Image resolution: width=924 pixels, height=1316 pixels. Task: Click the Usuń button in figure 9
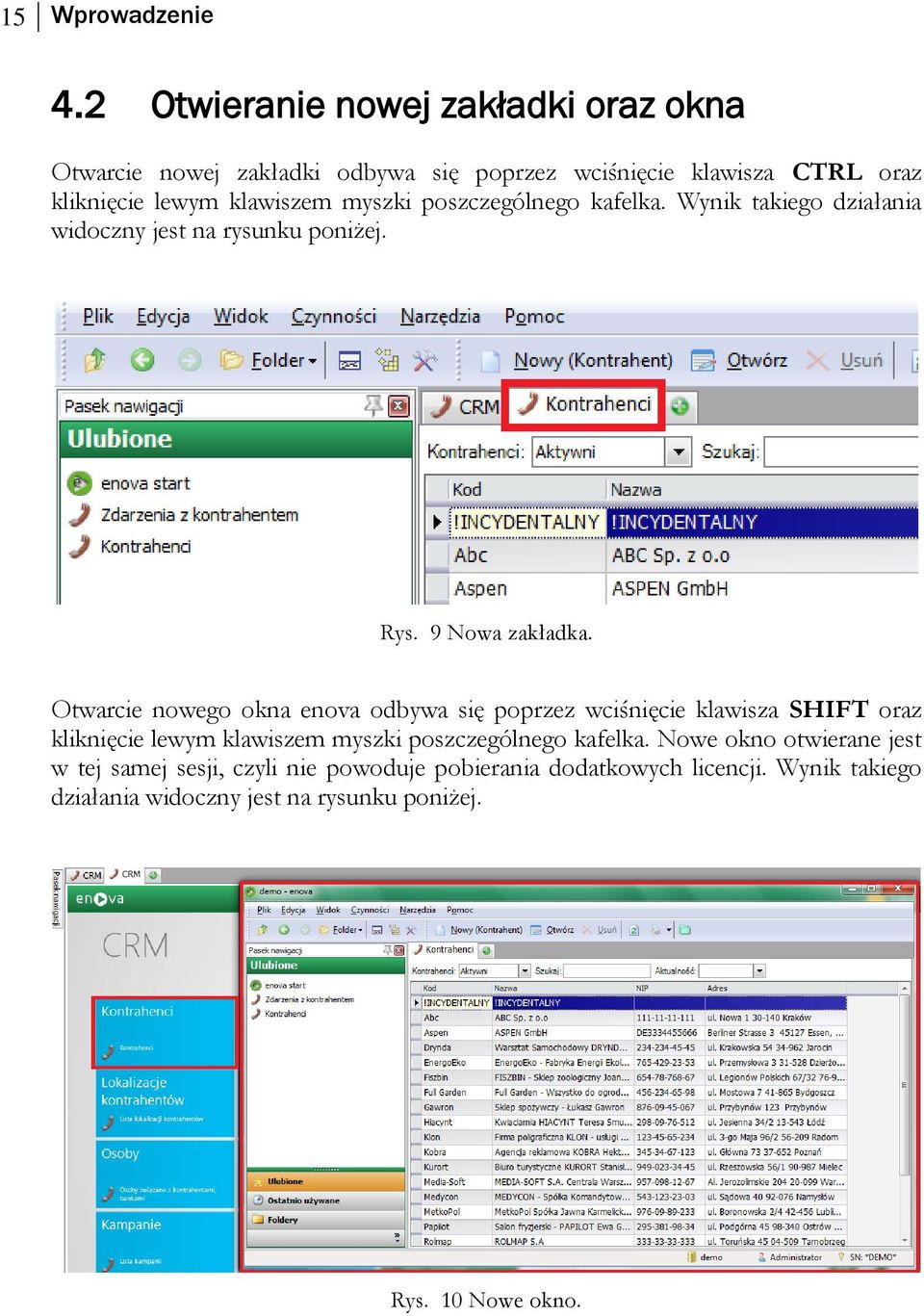point(844,360)
